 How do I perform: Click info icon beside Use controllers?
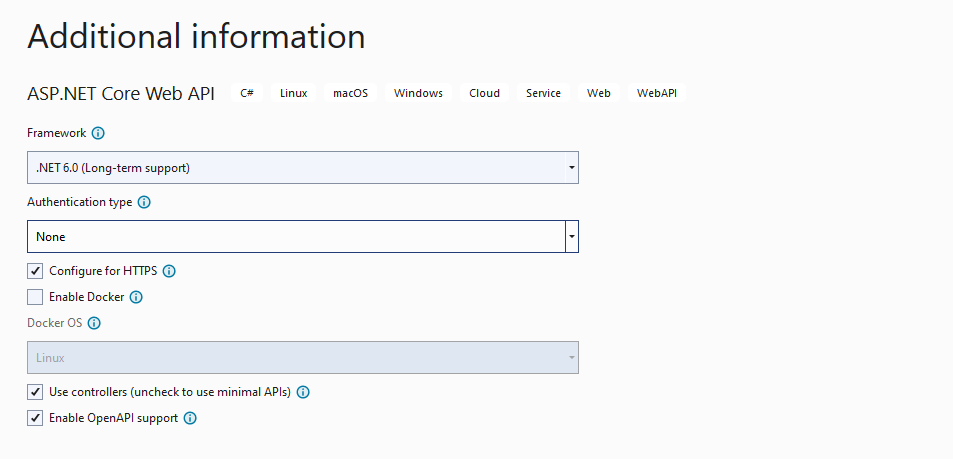pyautogui.click(x=303, y=392)
